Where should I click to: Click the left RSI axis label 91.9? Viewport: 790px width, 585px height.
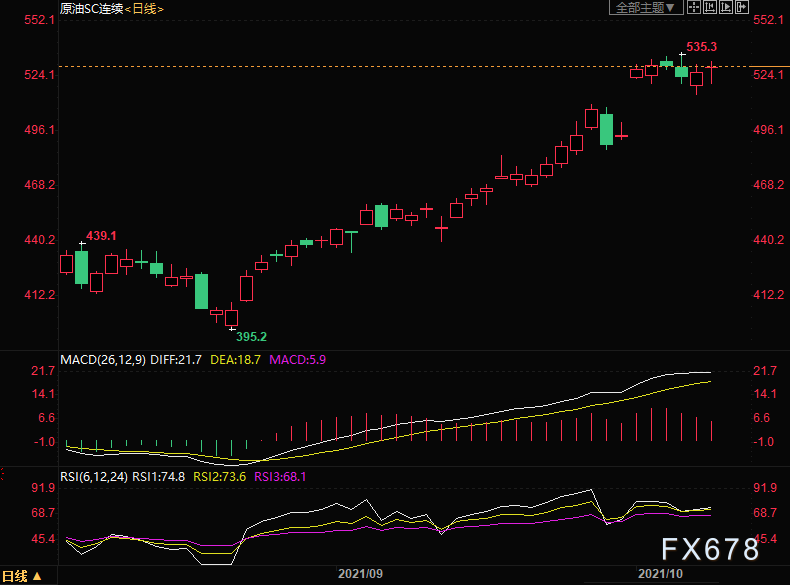(x=43, y=488)
